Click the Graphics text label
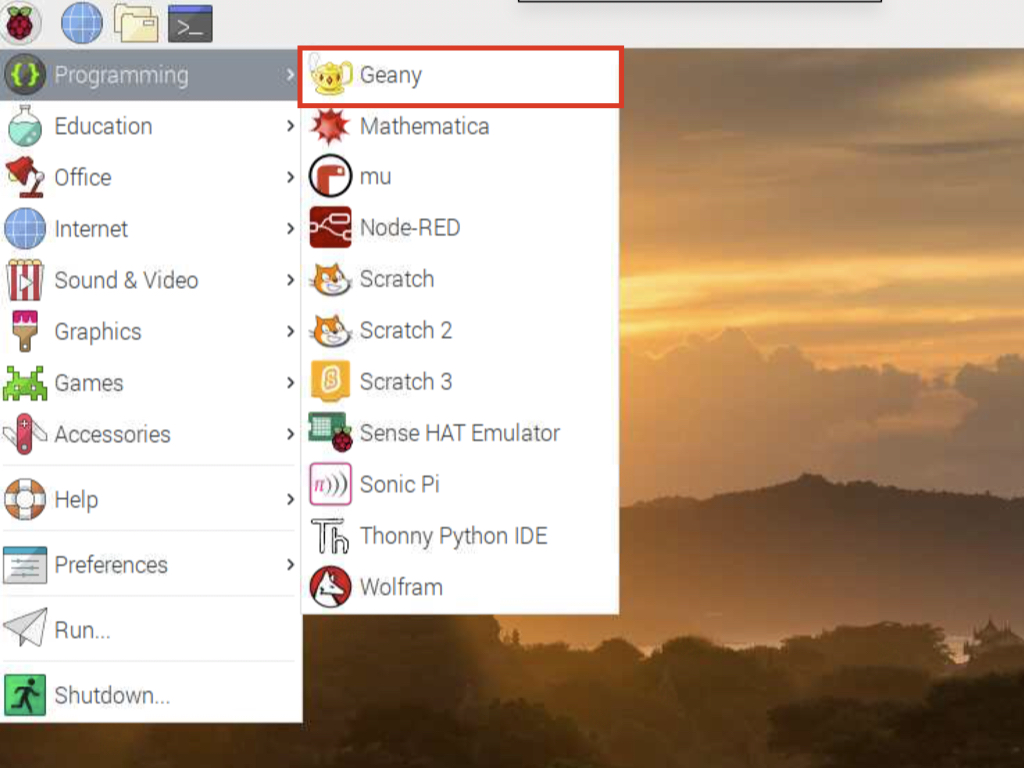 tap(98, 332)
